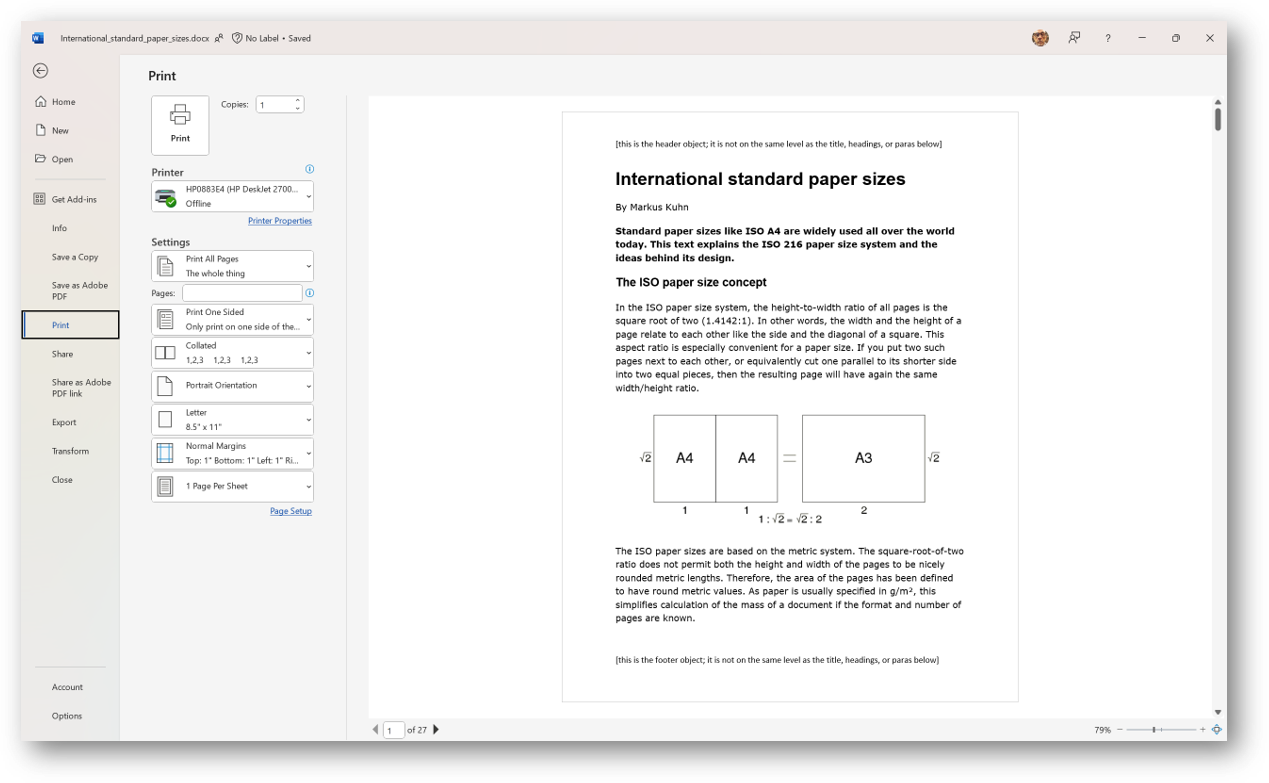Click the info icon next to the Pages field
The width and height of the screenshot is (1269, 783).
310,292
